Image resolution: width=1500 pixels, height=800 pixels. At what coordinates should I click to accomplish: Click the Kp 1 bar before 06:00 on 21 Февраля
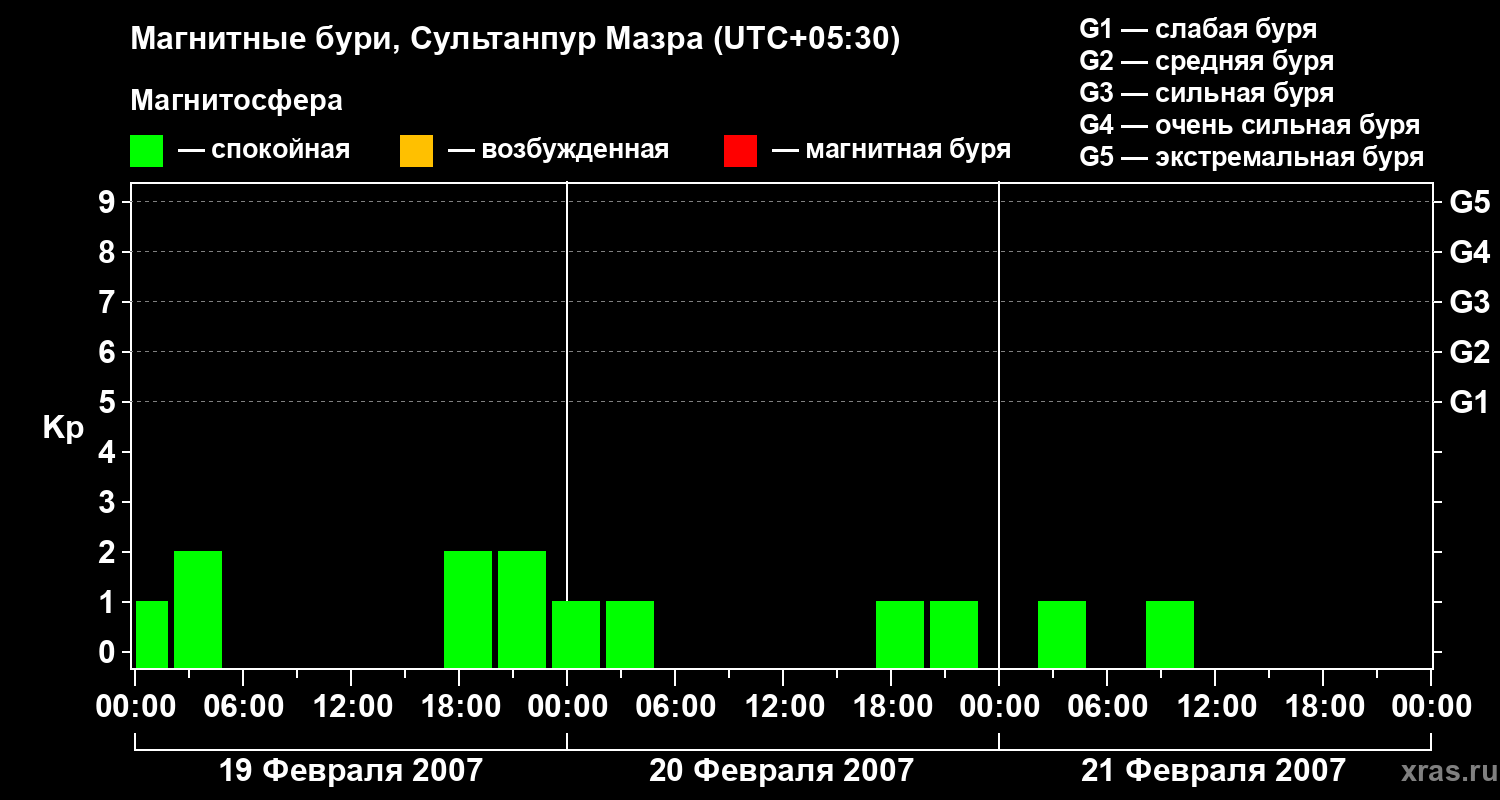pos(1062,634)
